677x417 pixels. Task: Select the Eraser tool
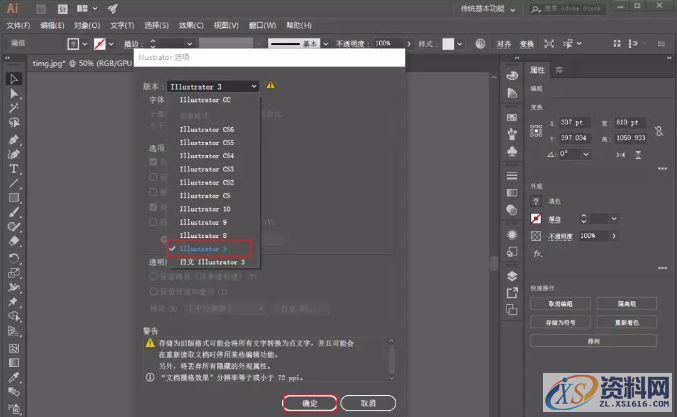14,241
